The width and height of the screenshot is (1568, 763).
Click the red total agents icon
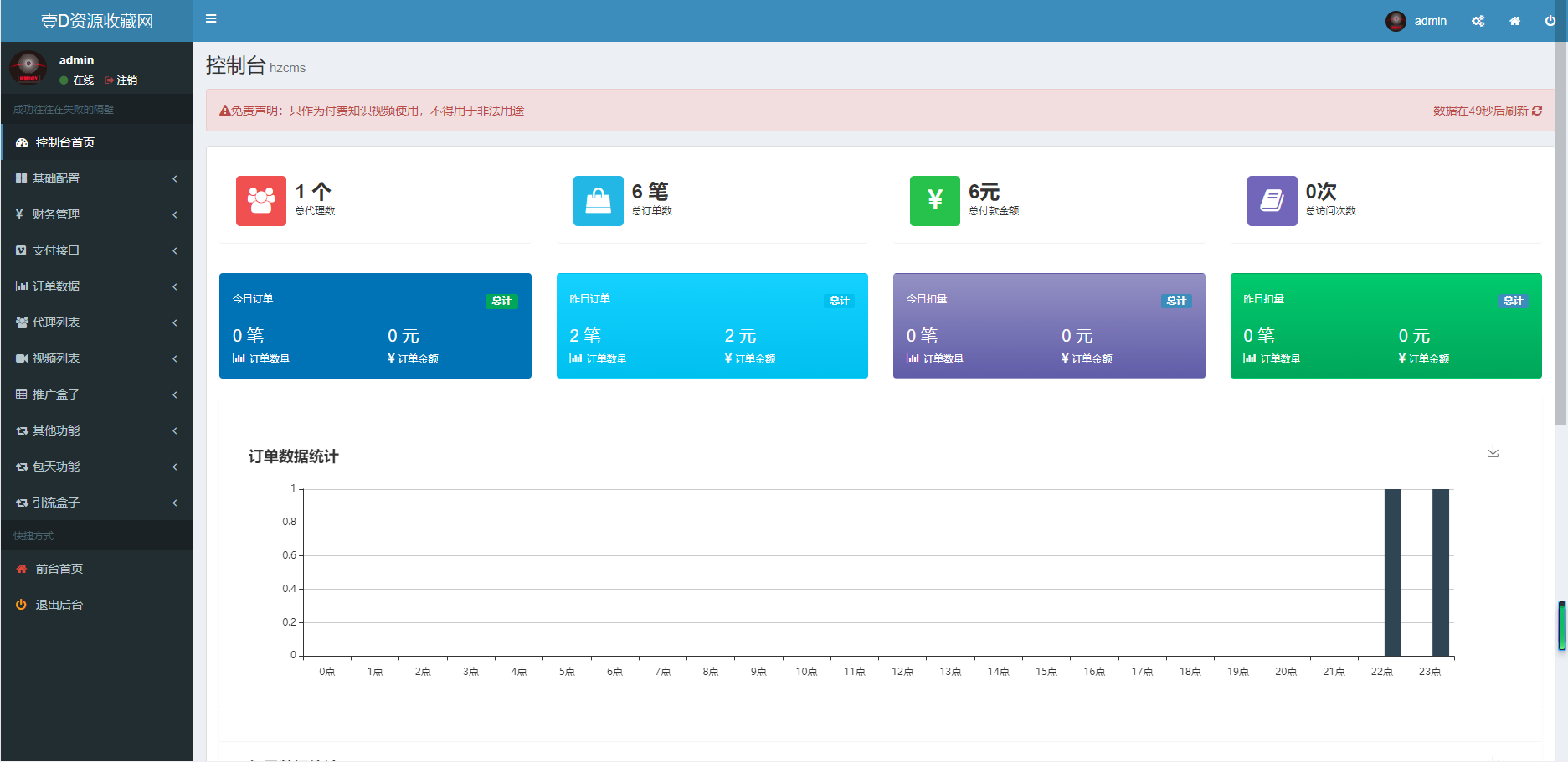[x=261, y=201]
